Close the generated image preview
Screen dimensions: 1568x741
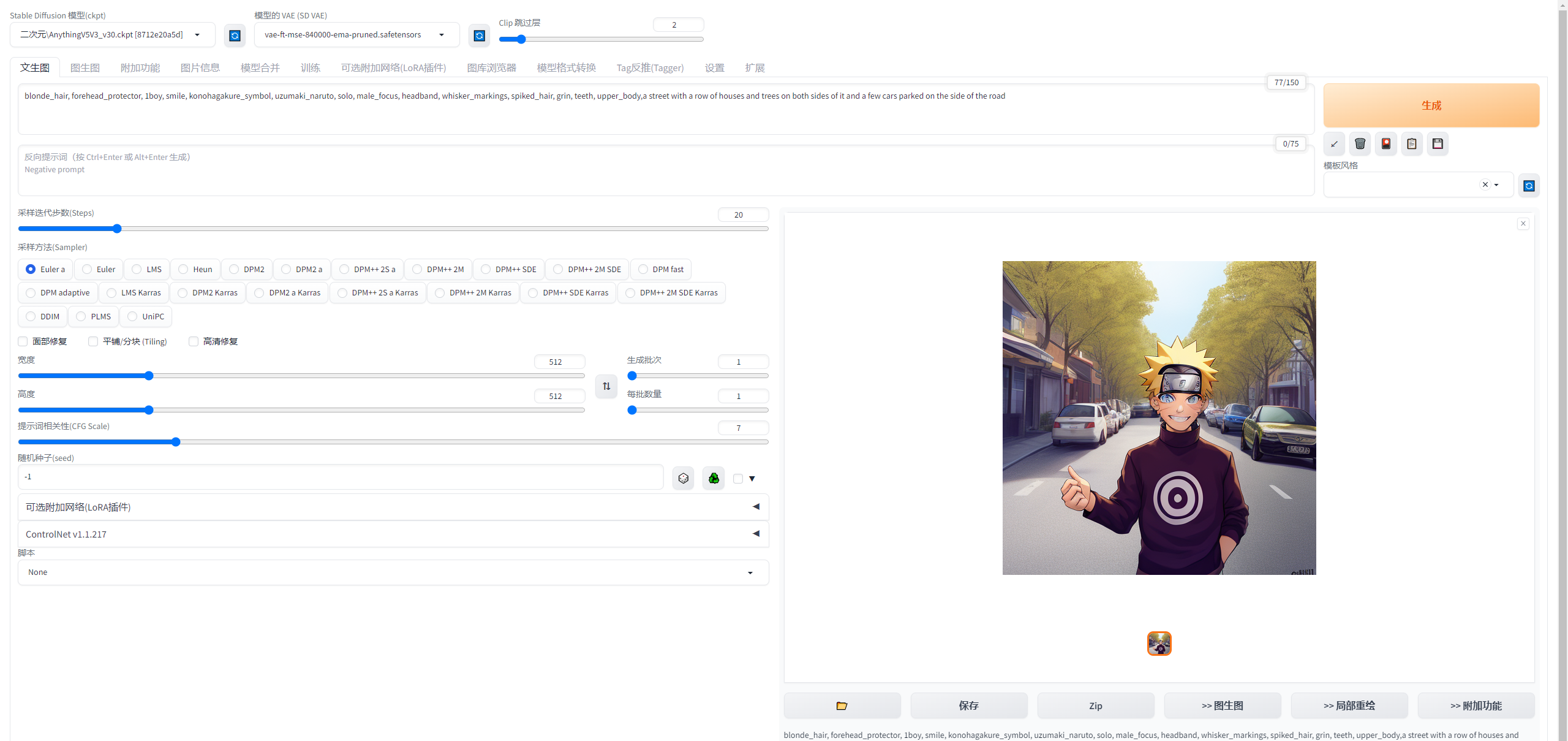click(1523, 224)
